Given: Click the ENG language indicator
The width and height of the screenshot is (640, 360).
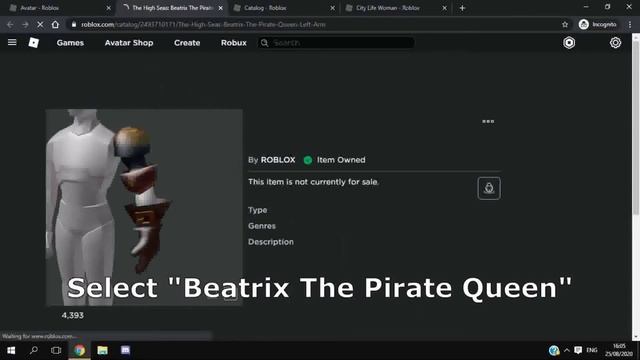Looking at the screenshot, I should (591, 350).
